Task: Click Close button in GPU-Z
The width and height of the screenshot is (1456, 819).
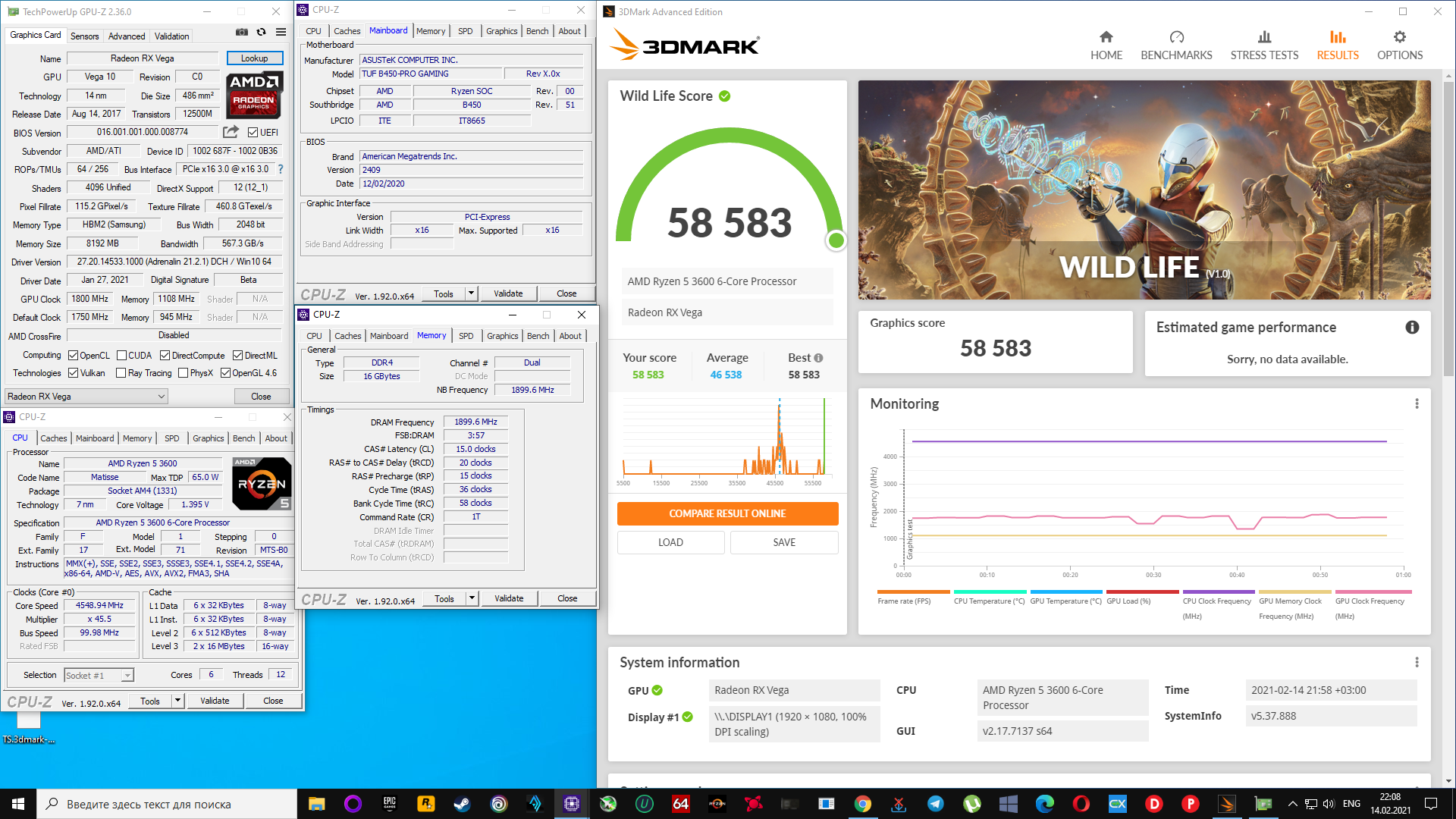Action: (261, 397)
